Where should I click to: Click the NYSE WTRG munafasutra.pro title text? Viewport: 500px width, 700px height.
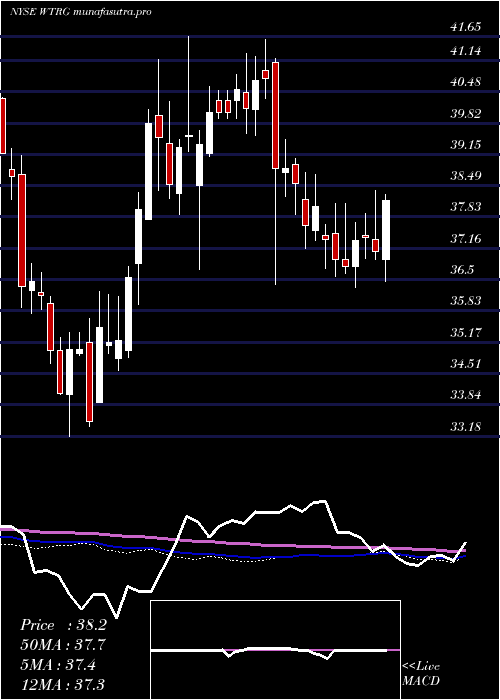coord(81,12)
